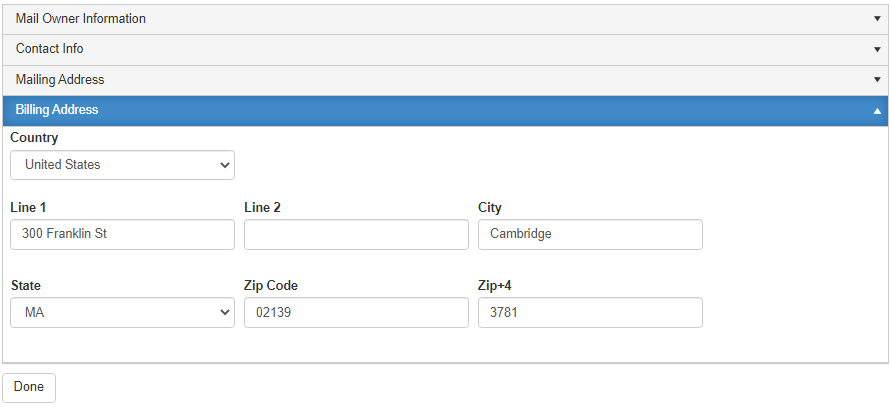The height and width of the screenshot is (407, 891).
Task: Click the Country dropdown chevron
Action: coord(224,165)
